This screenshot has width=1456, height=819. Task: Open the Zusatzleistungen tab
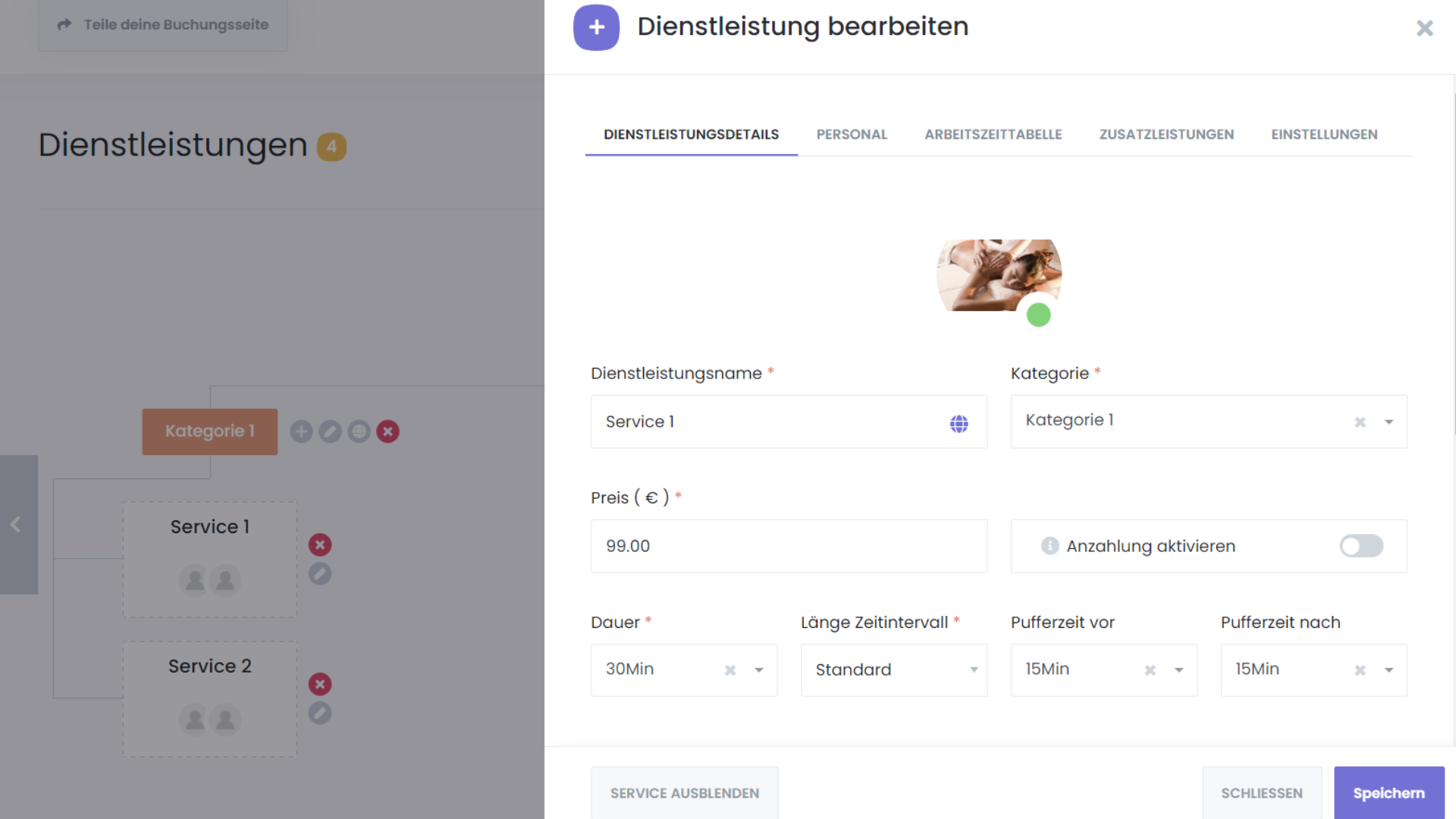[1166, 134]
